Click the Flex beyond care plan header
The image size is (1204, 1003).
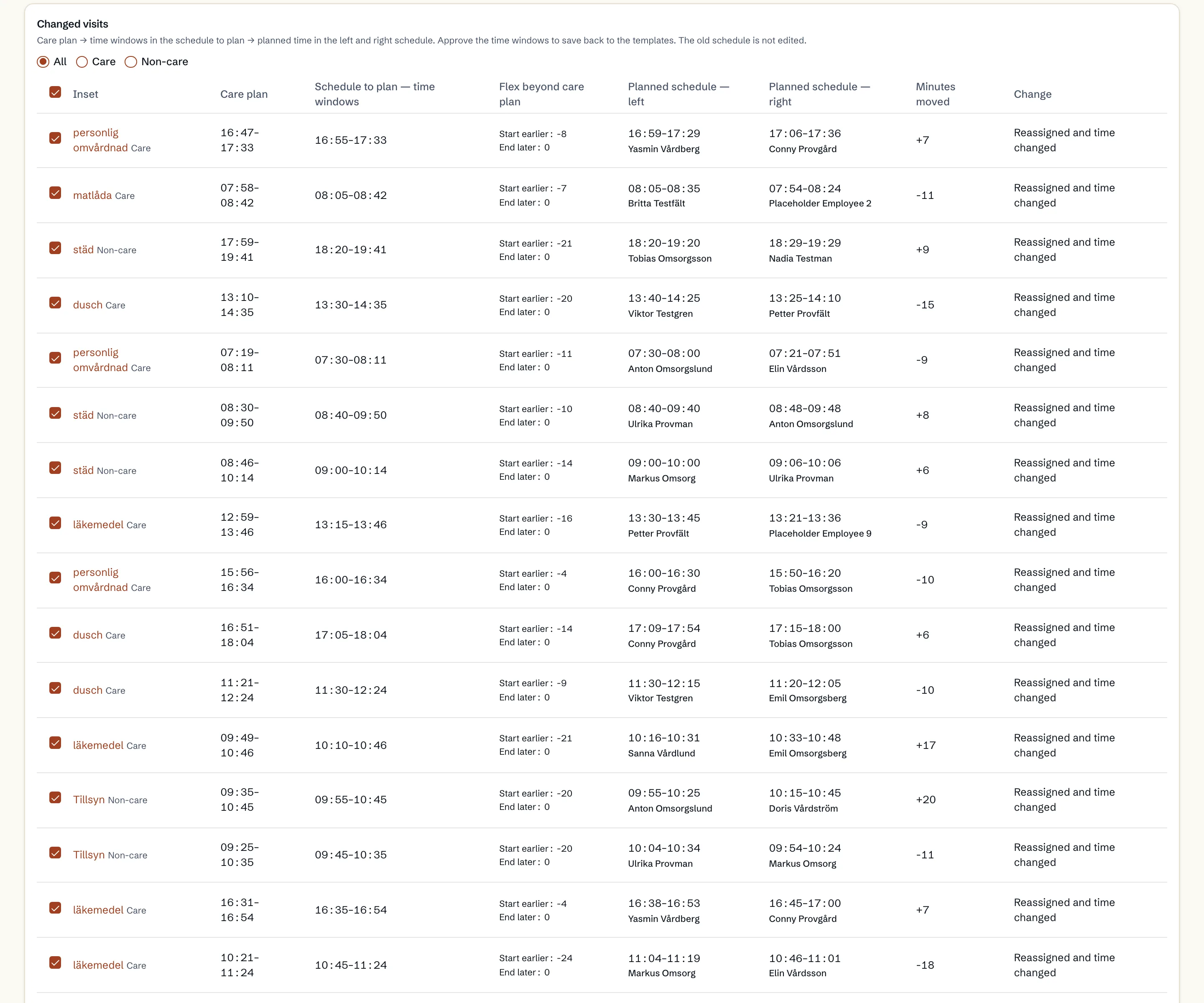pyautogui.click(x=541, y=94)
